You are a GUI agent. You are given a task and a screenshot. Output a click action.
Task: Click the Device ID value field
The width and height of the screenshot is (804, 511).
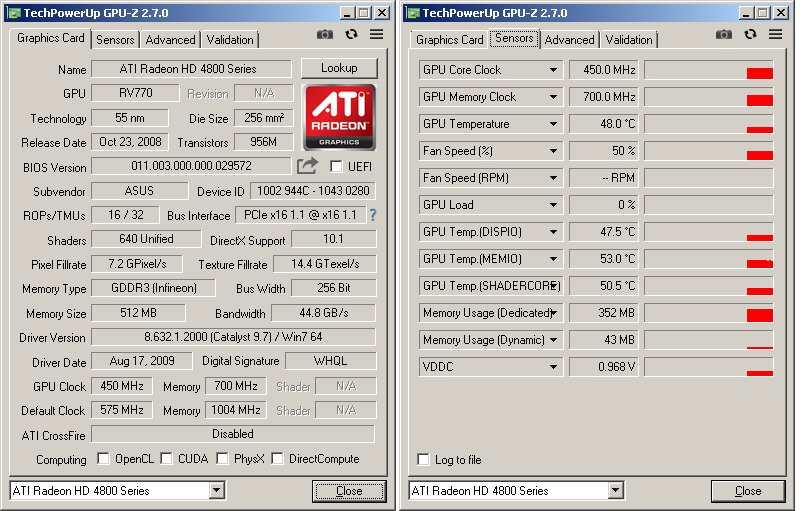click(x=313, y=191)
